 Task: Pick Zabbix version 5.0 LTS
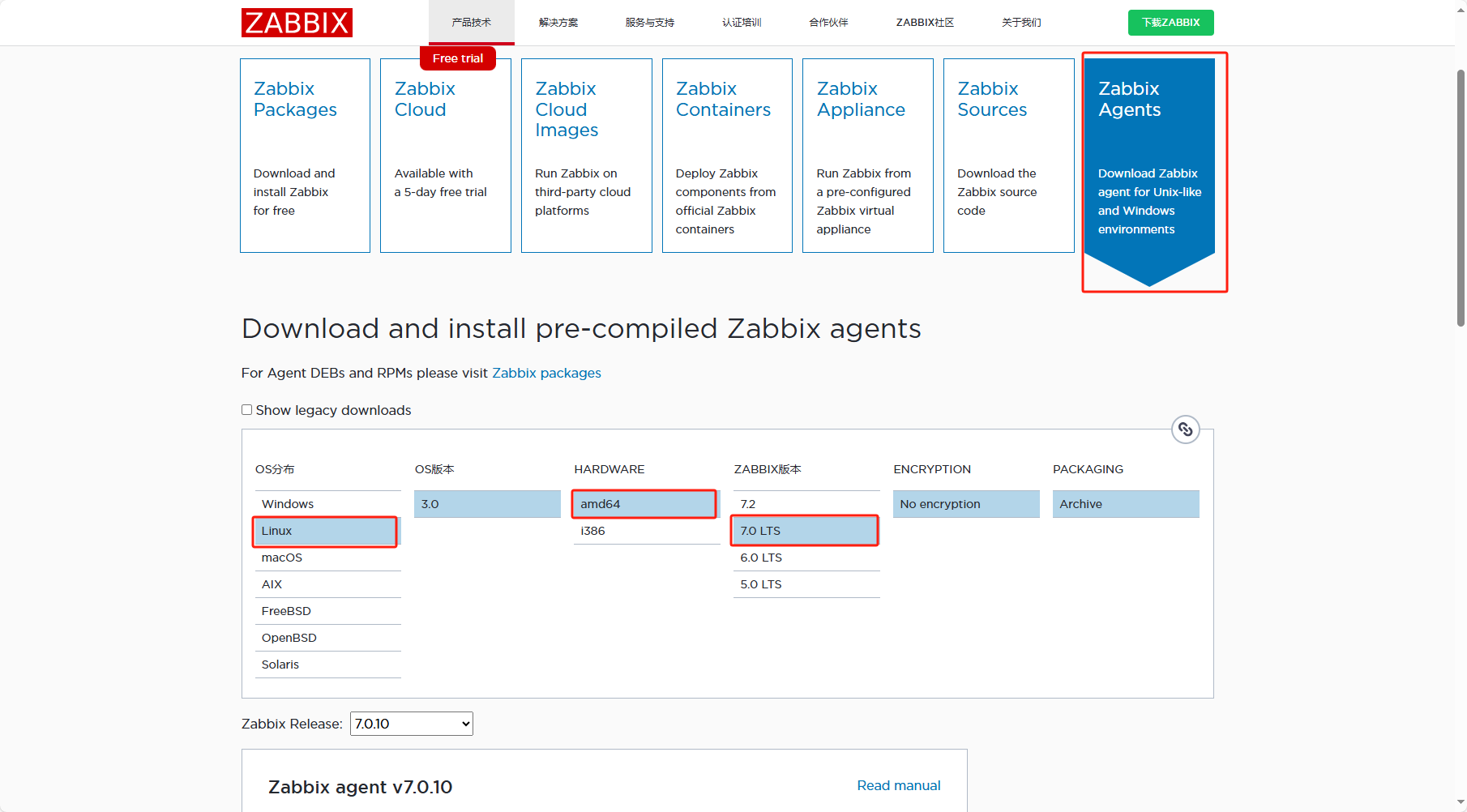[x=806, y=584]
